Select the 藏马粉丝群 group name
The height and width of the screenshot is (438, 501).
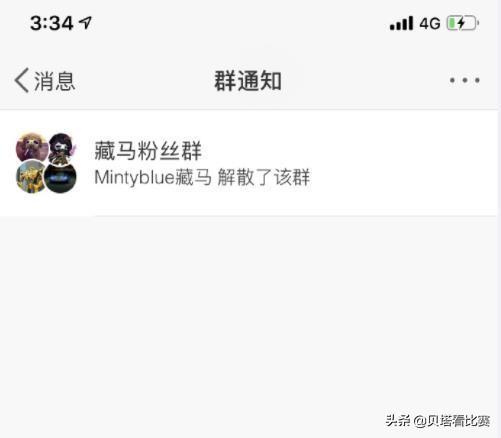click(148, 151)
